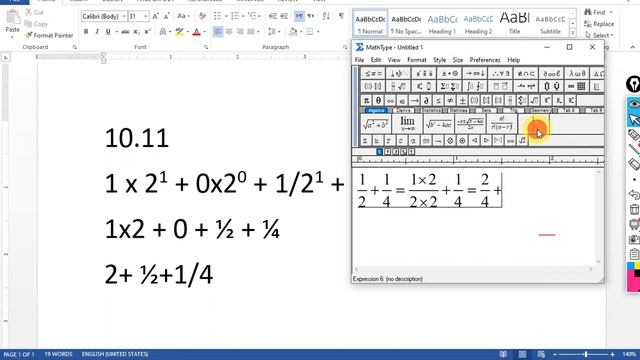Open MathType Format menu
This screenshot has width=640, height=360.
[417, 60]
